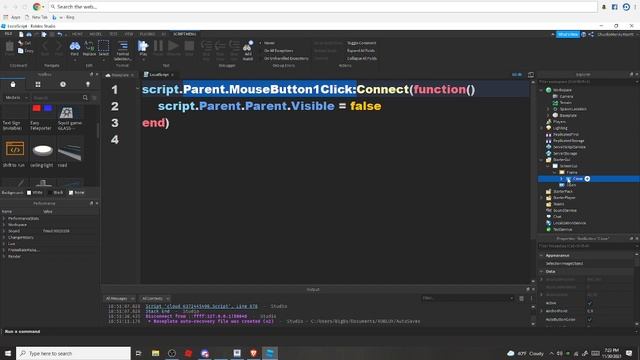Toggle the AutoButtonColor property checkbox
The height and width of the screenshot is (360, 640).
(x=589, y=319)
